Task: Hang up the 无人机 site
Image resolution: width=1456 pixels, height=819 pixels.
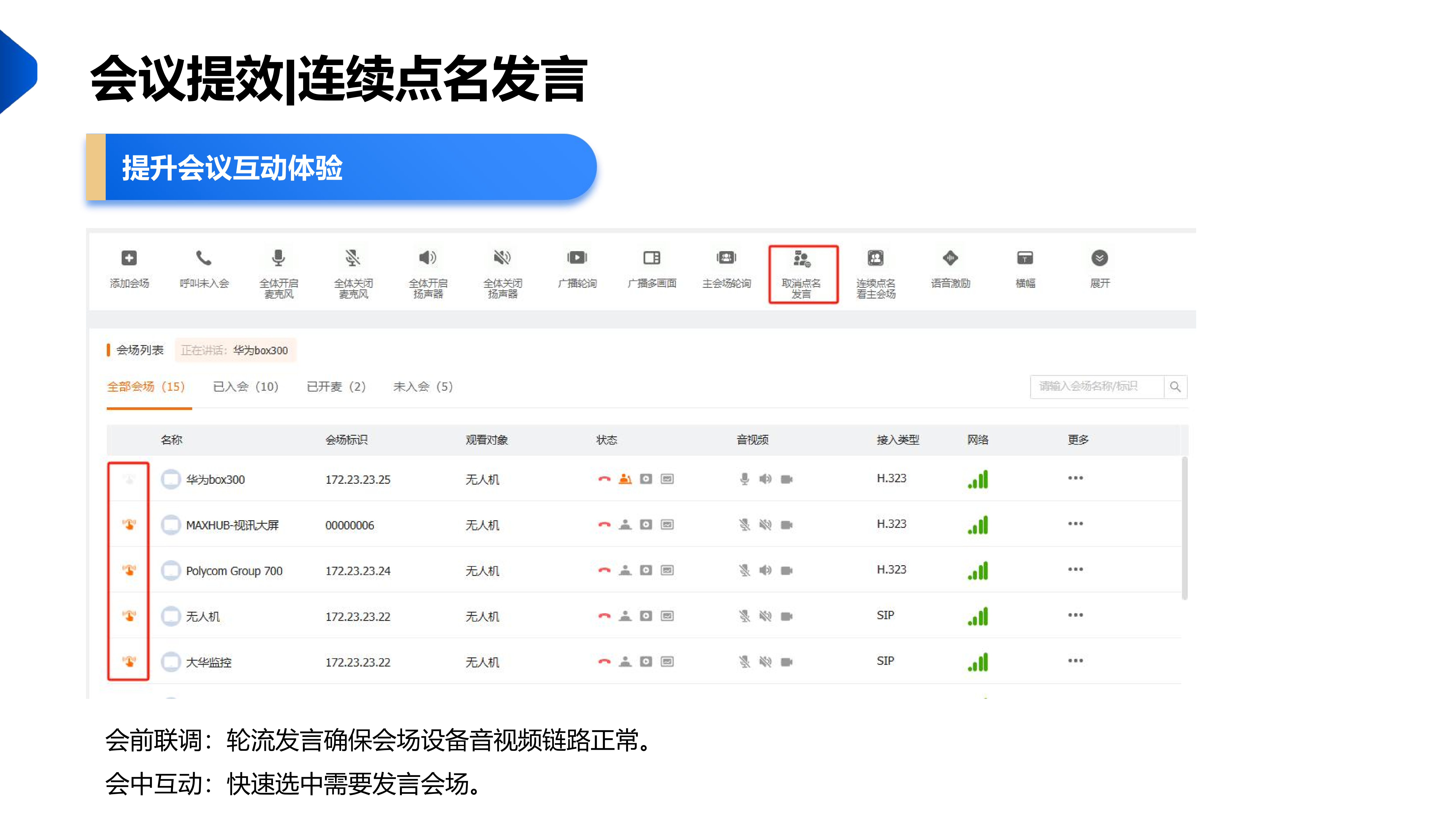Action: tap(604, 616)
